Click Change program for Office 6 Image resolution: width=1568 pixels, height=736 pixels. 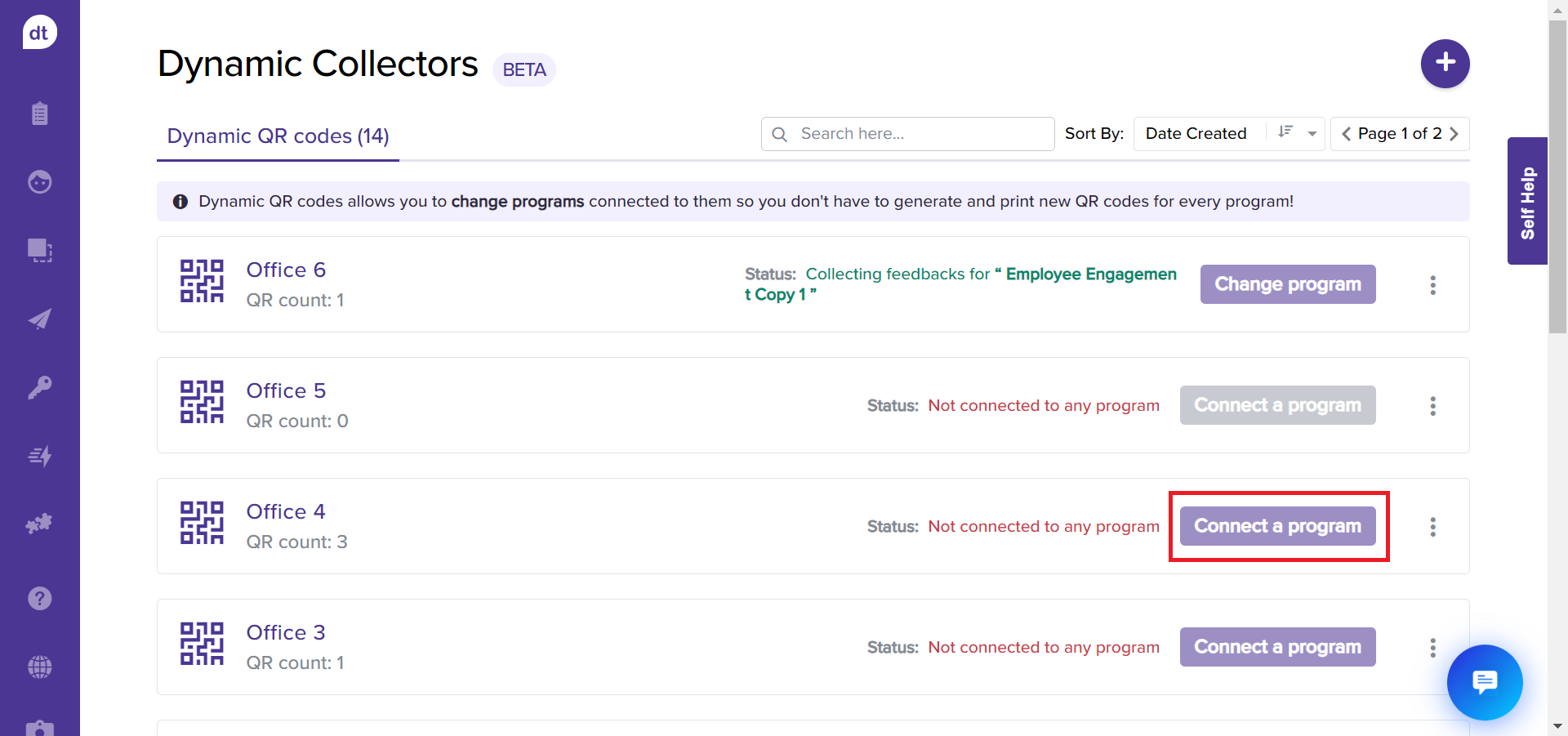coord(1287,284)
